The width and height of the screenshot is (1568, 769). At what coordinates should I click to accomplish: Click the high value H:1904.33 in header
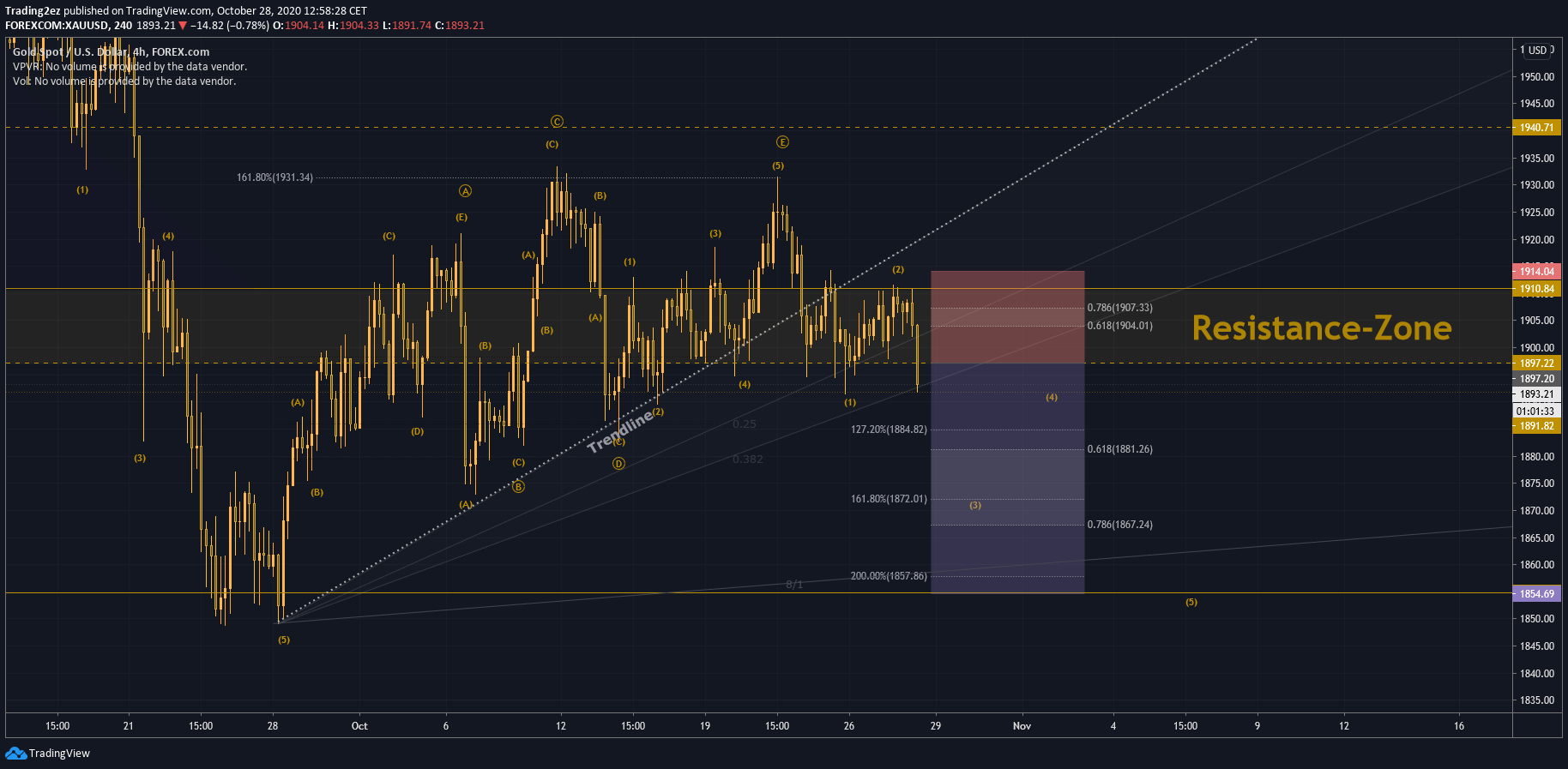click(x=353, y=26)
